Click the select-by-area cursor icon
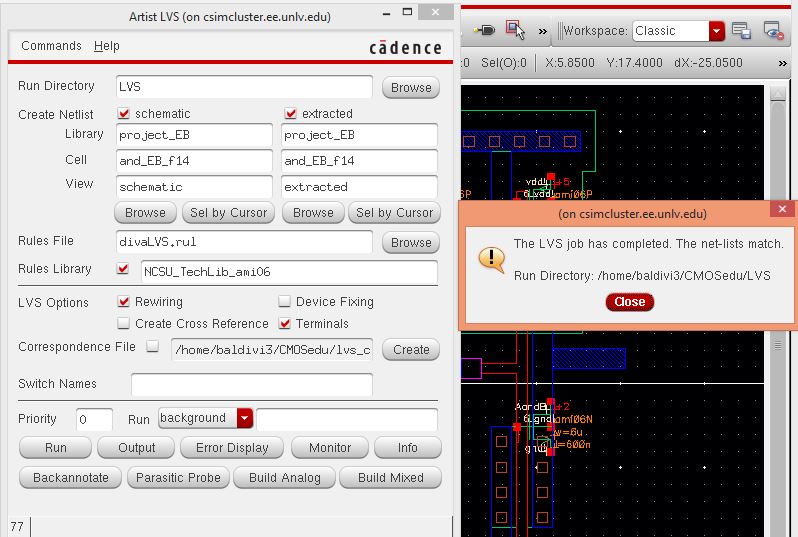The image size is (798, 537). [x=515, y=31]
